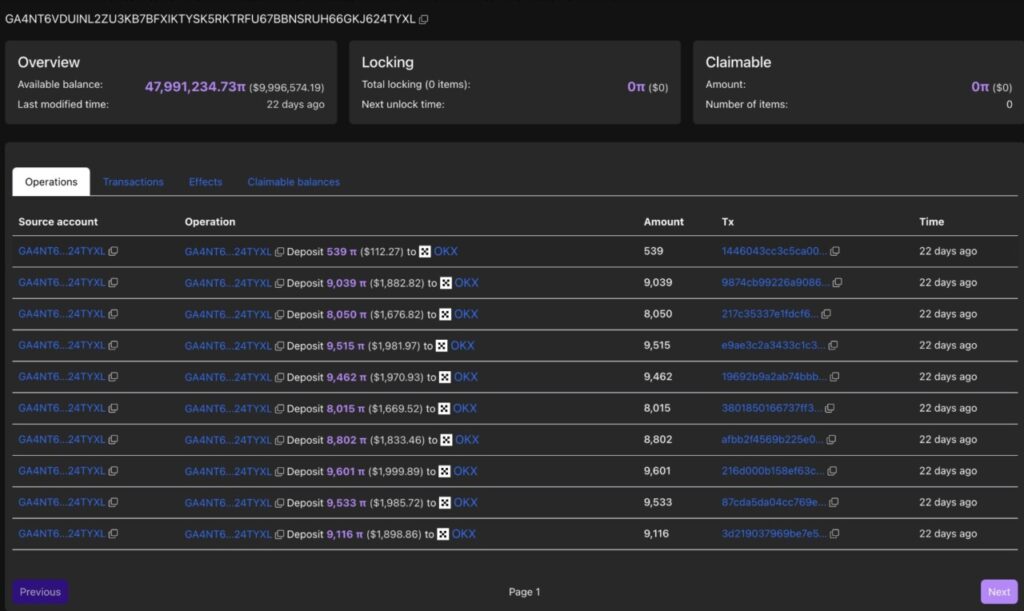The height and width of the screenshot is (611, 1024).
Task: Copy source account in the 9,601 deposit row
Action: tap(113, 471)
